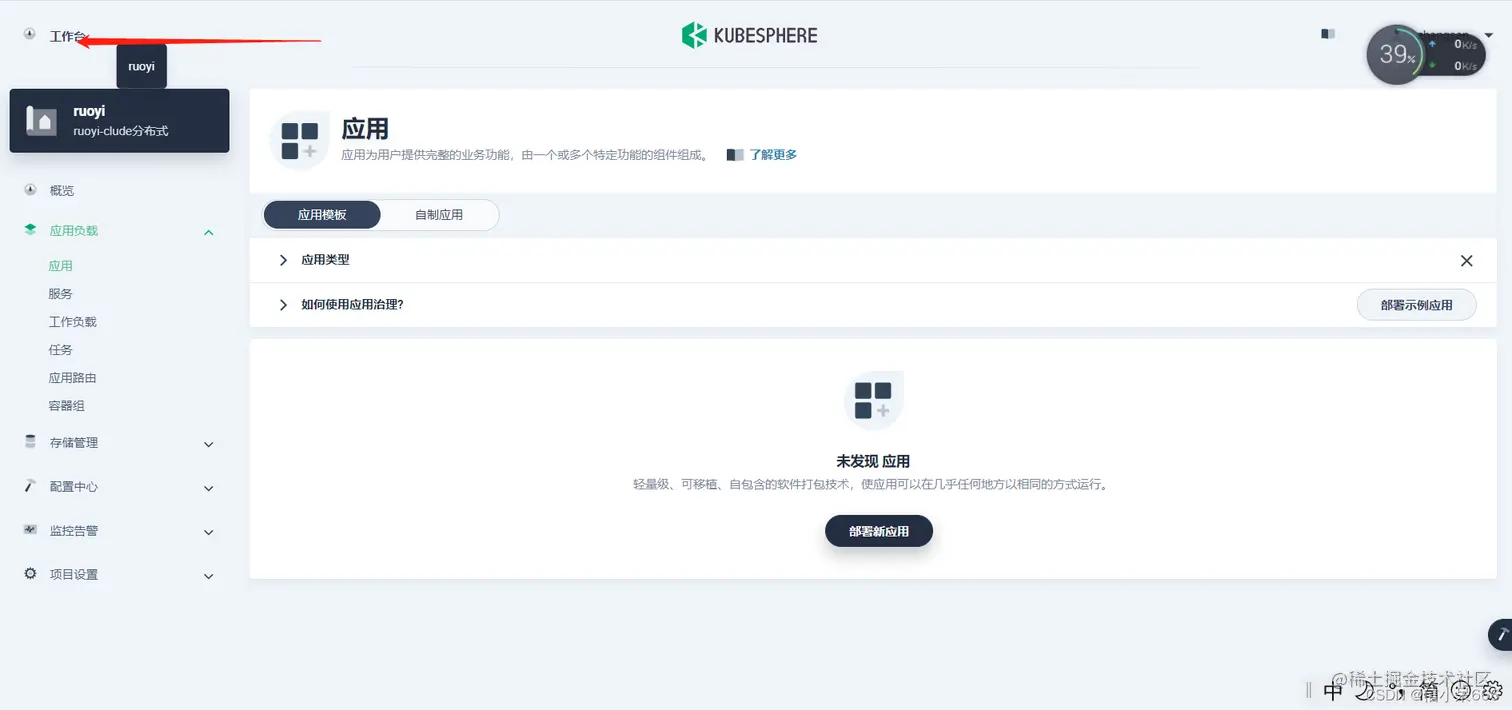The image size is (1512, 710).
Task: Open the IME settings gear icon
Action: point(1492,691)
